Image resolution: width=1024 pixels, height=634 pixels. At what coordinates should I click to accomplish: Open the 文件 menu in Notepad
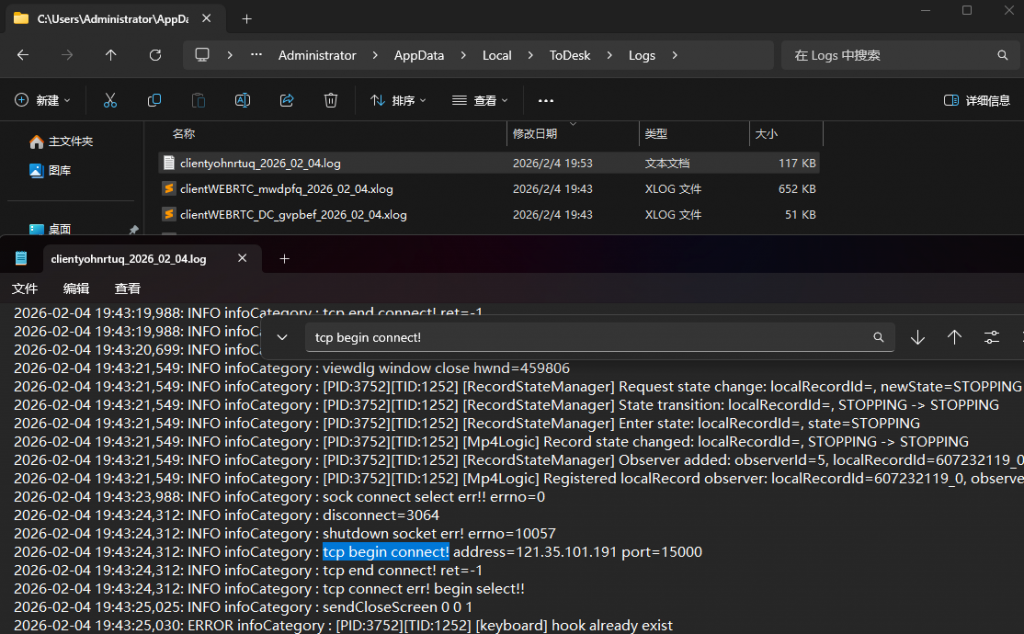click(25, 288)
